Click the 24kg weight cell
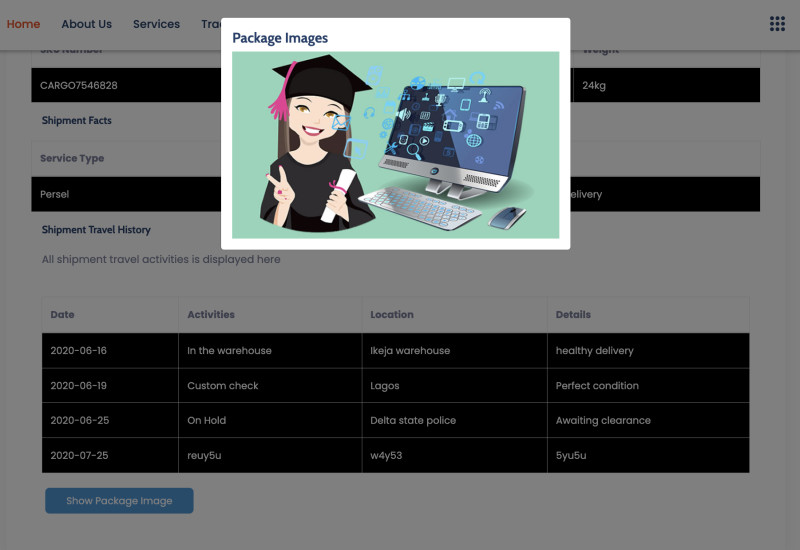This screenshot has width=800, height=550. pyautogui.click(x=594, y=86)
